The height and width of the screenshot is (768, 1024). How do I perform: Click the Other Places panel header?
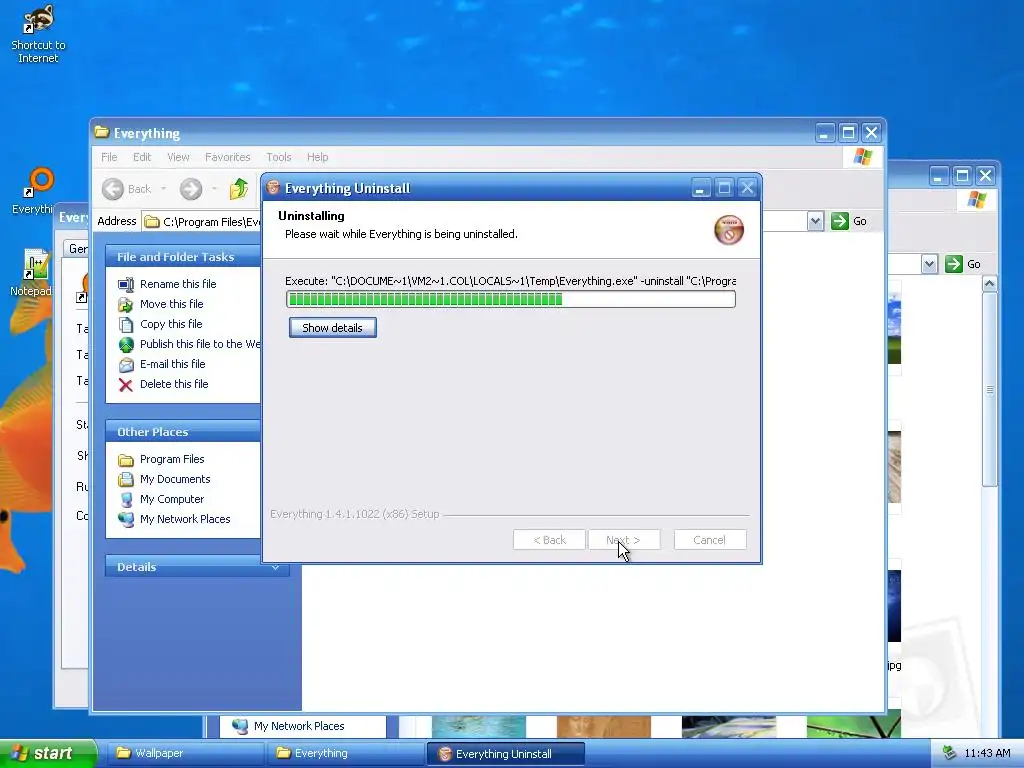183,432
